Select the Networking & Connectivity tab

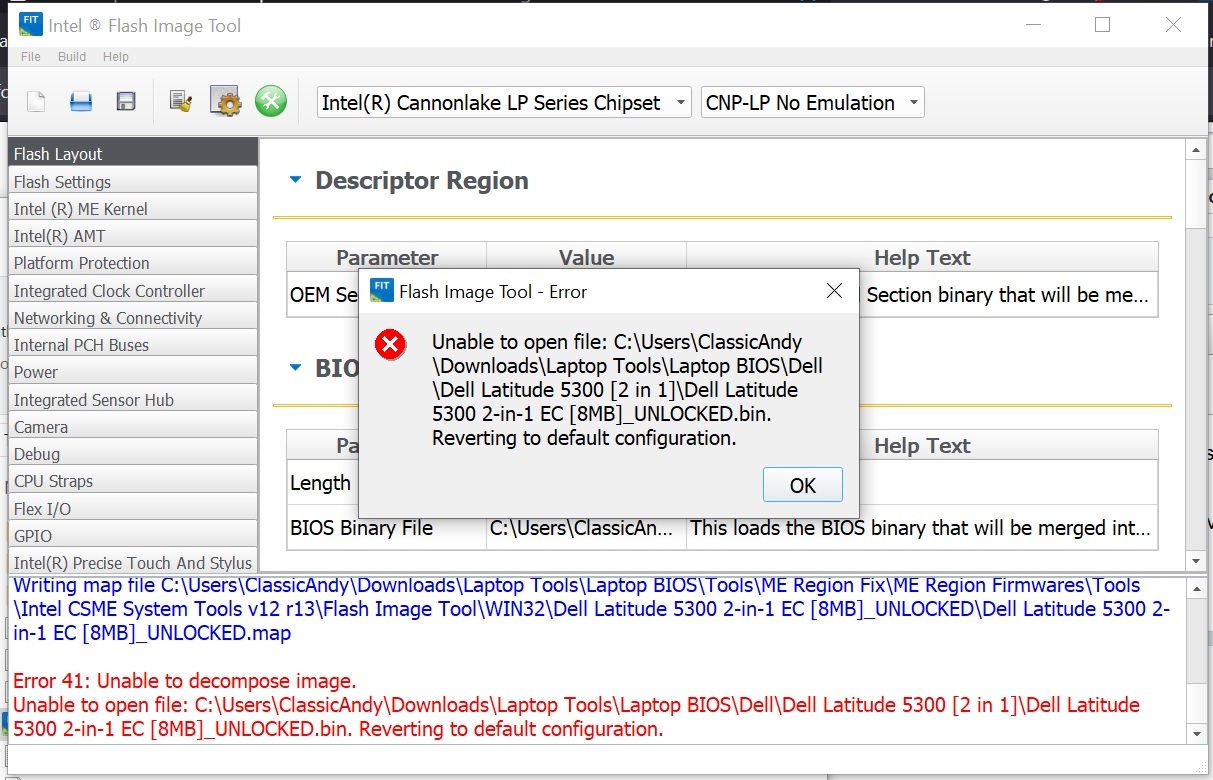[x=133, y=318]
